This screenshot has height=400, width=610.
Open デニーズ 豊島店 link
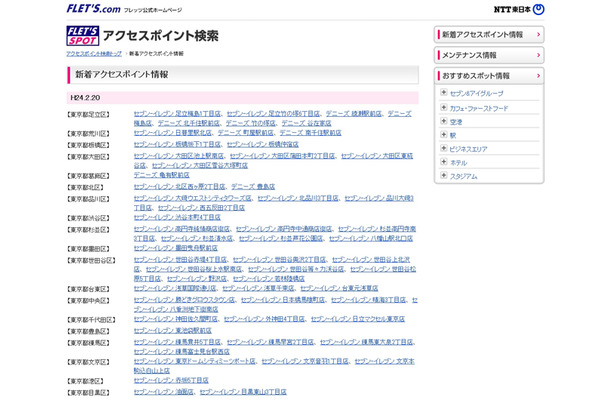pyautogui.click(x=253, y=187)
